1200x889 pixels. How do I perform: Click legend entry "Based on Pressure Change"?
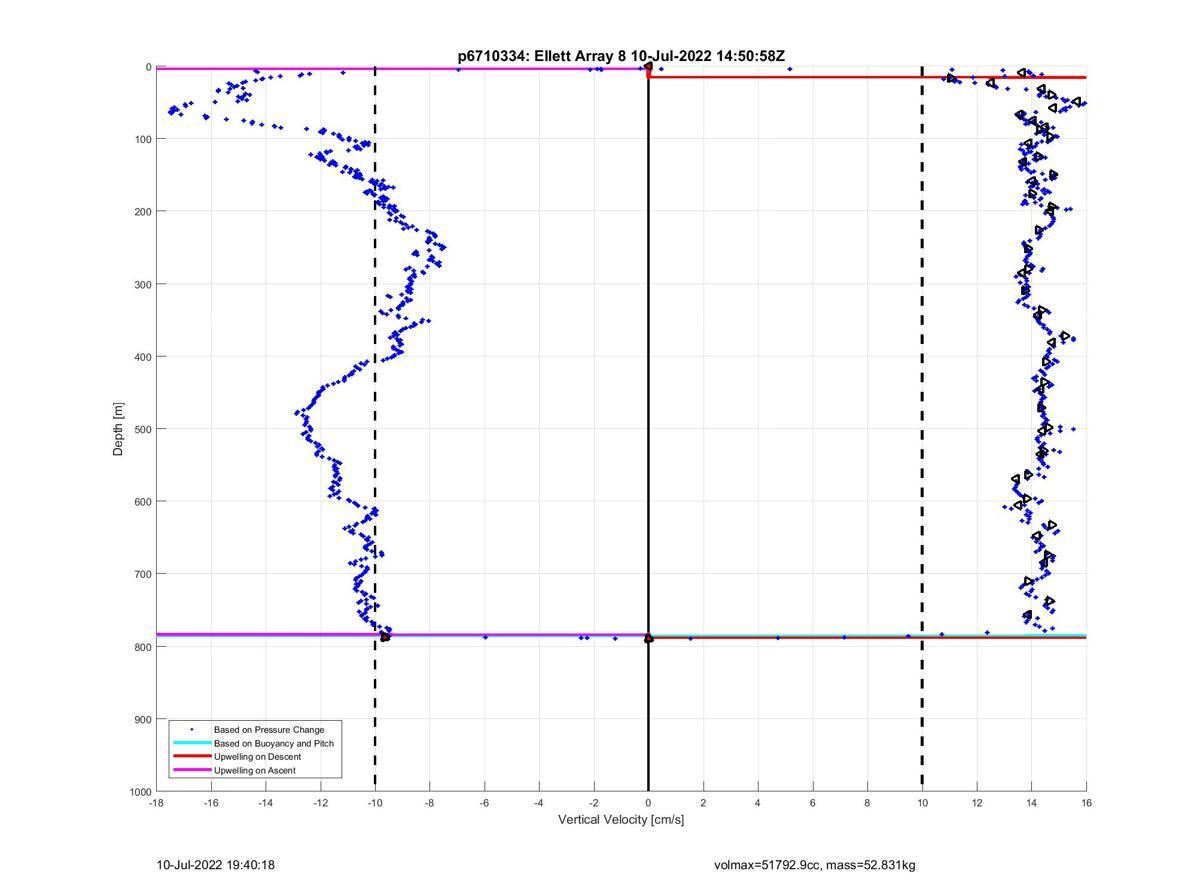coord(269,730)
